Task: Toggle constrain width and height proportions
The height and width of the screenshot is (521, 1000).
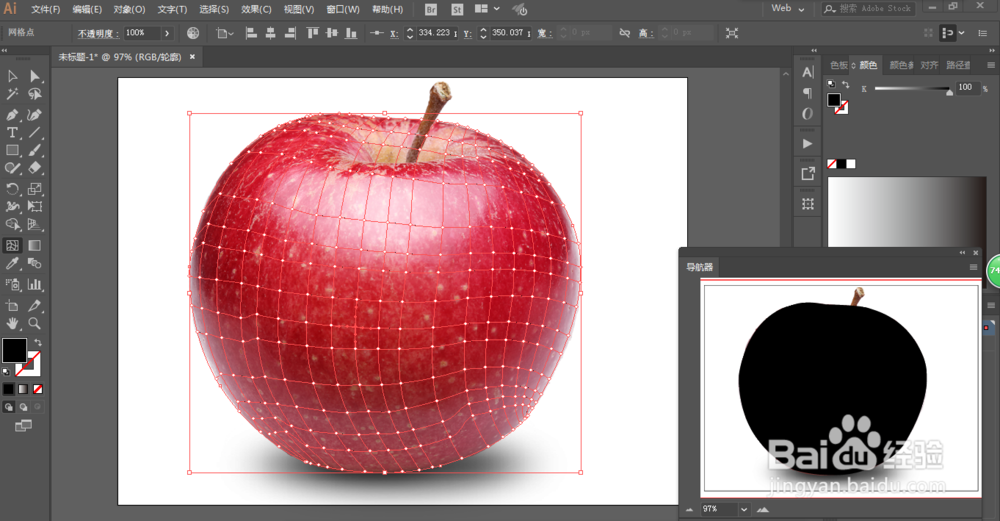Action: click(625, 33)
